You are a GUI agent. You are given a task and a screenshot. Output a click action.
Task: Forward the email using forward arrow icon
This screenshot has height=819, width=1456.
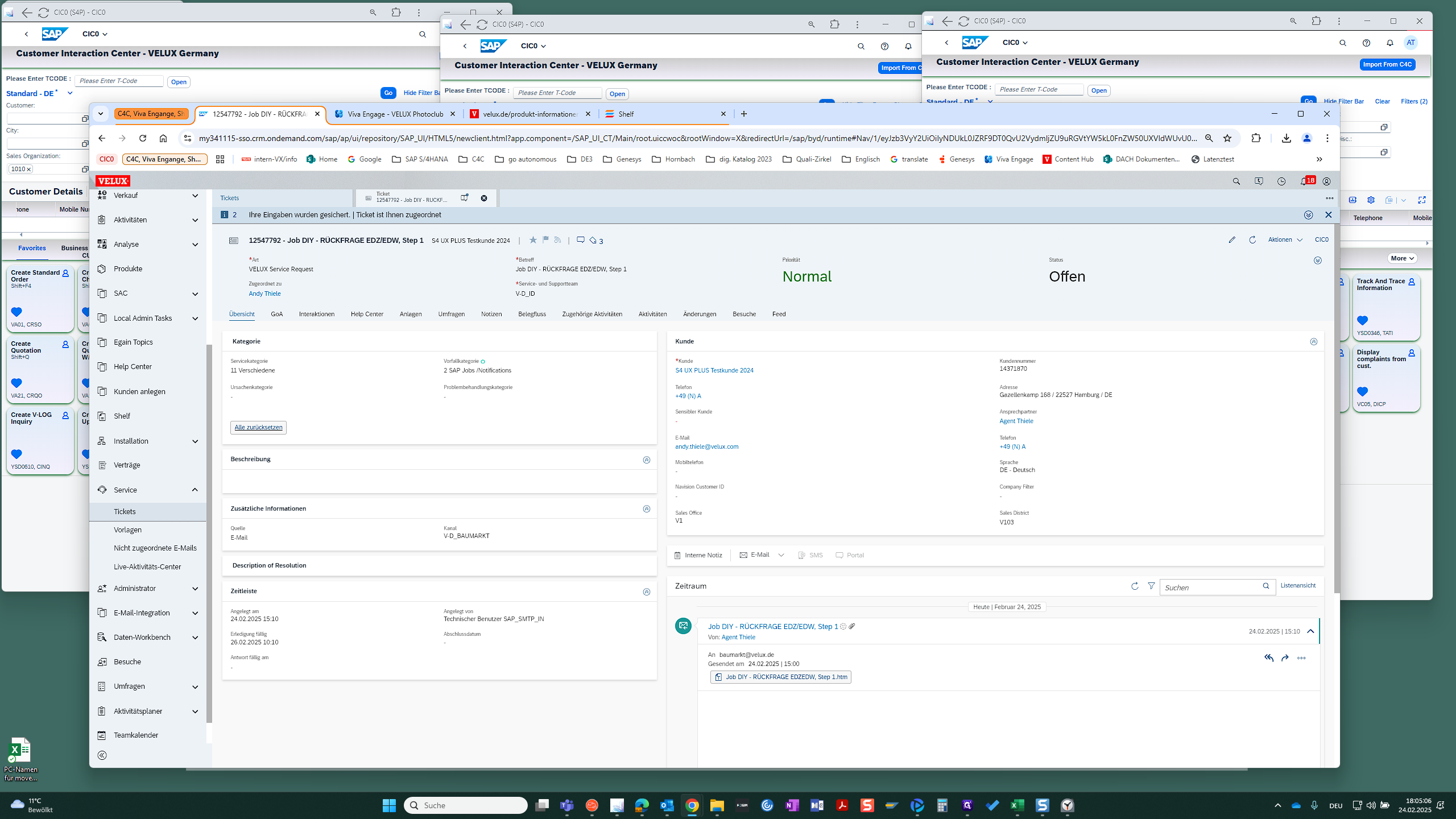pyautogui.click(x=1285, y=658)
